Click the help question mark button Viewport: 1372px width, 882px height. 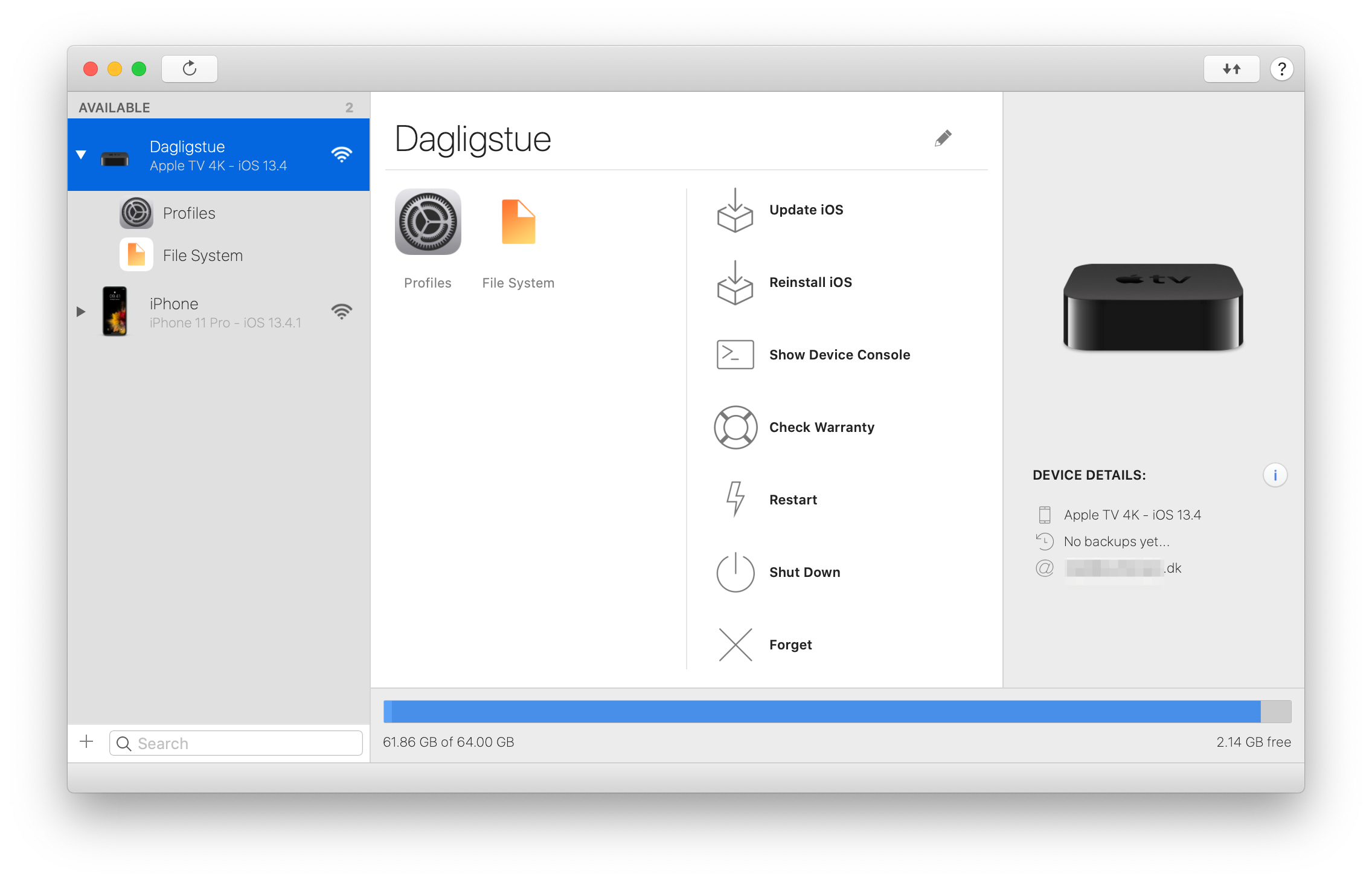click(x=1281, y=69)
